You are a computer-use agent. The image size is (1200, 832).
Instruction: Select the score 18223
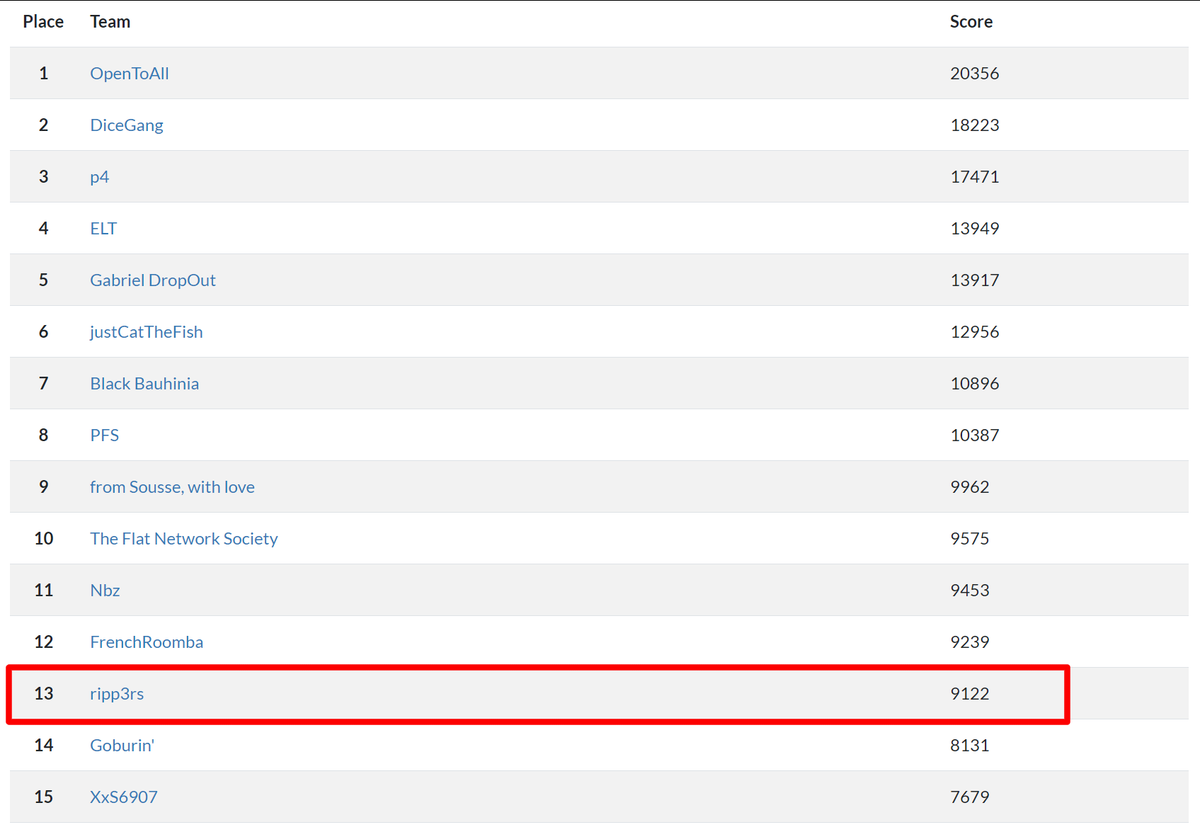pos(974,125)
